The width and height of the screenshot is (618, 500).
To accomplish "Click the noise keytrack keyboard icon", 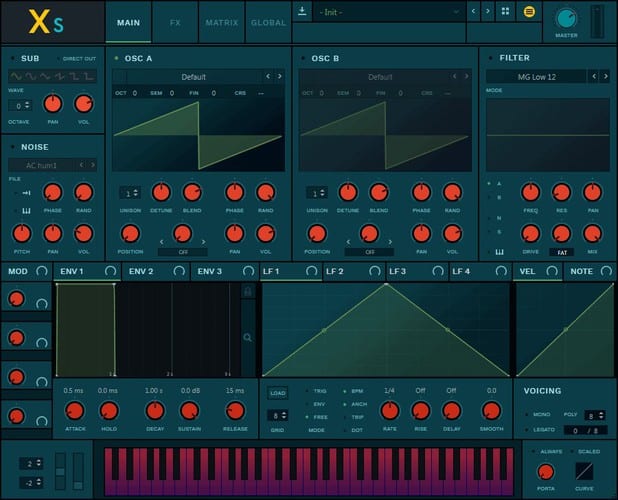I will click(x=26, y=212).
